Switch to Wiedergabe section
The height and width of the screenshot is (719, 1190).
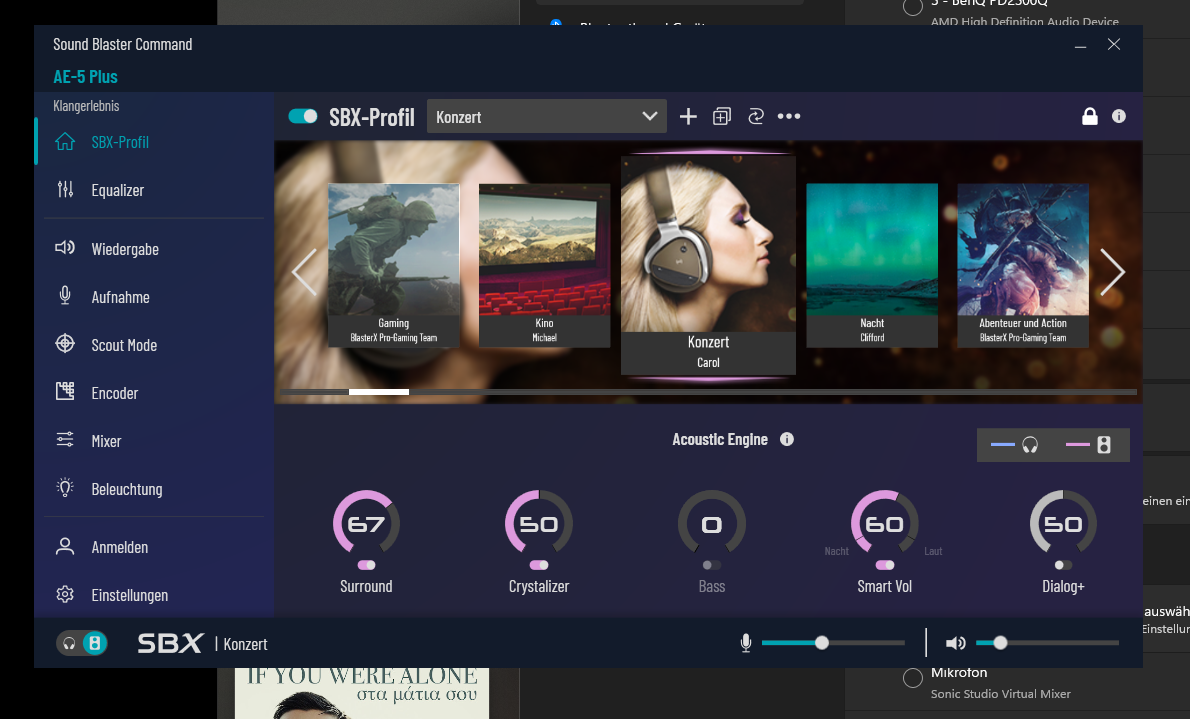tap(125, 249)
